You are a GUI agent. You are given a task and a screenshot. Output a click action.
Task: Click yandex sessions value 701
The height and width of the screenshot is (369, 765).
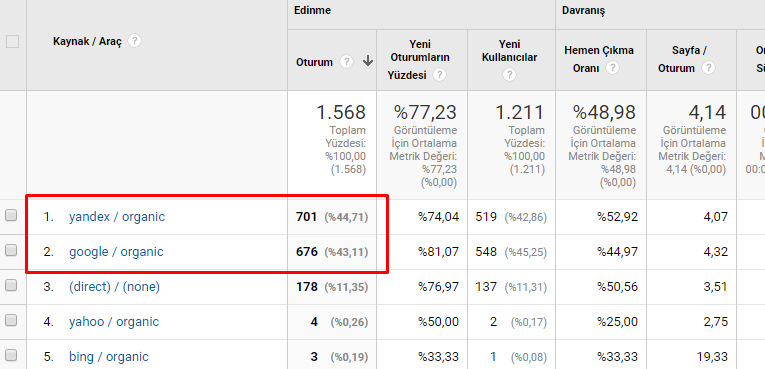306,217
